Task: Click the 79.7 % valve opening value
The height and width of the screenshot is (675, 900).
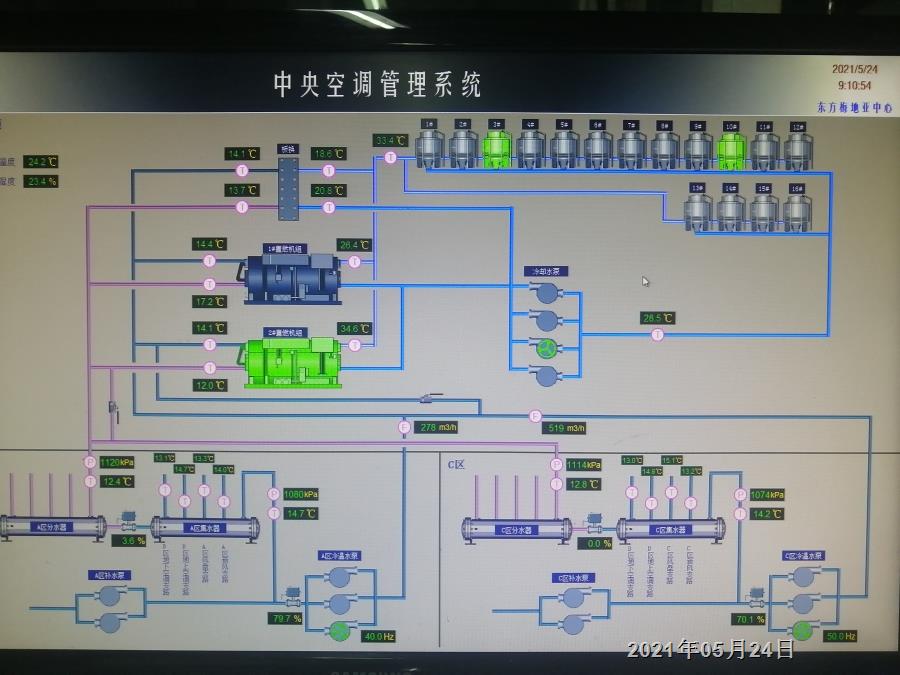Action: (x=285, y=618)
